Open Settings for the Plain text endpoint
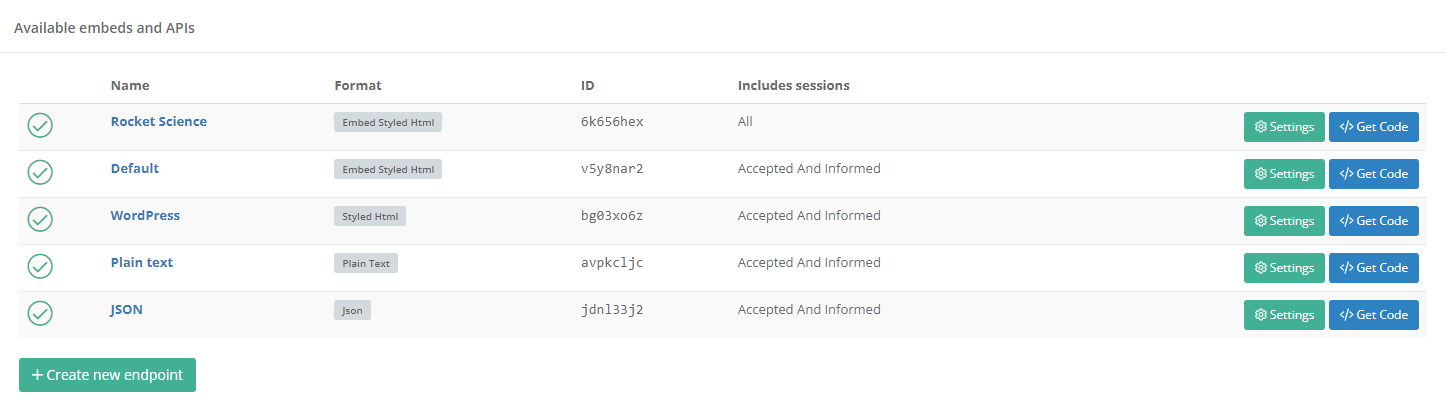The height and width of the screenshot is (411, 1446). 1284,268
